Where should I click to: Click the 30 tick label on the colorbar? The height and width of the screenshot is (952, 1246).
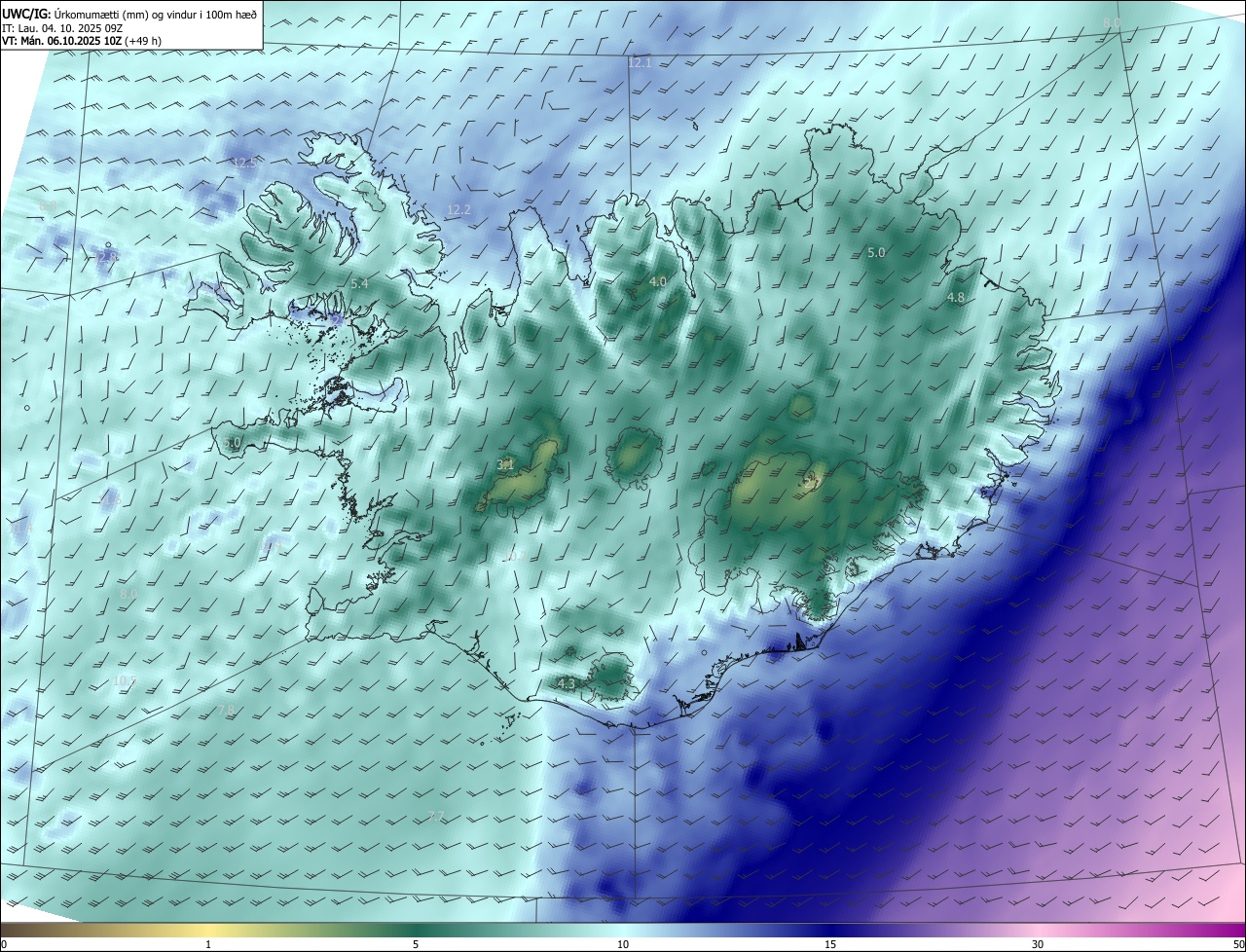point(1038,944)
